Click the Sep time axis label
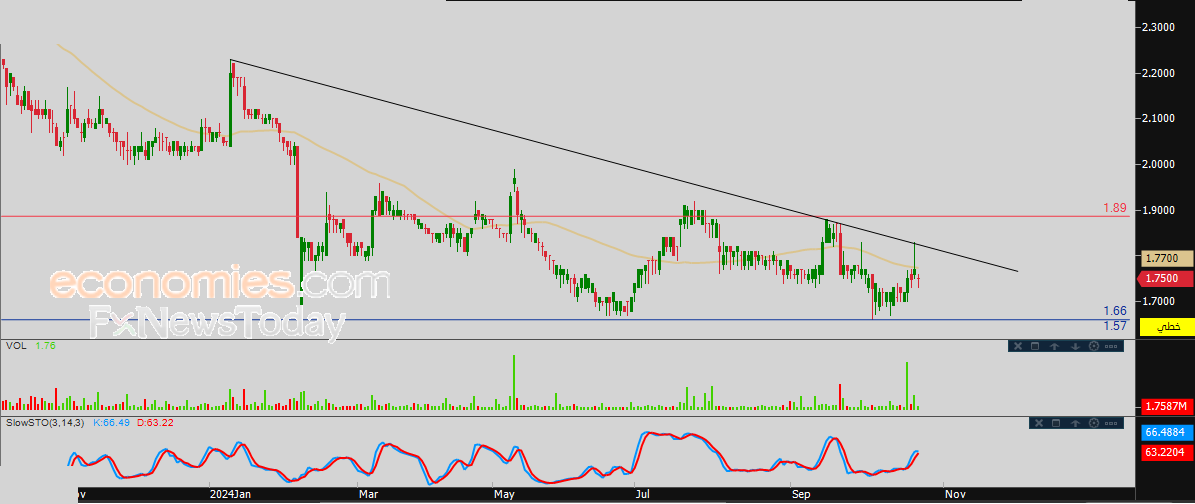The image size is (1195, 504). coord(801,494)
